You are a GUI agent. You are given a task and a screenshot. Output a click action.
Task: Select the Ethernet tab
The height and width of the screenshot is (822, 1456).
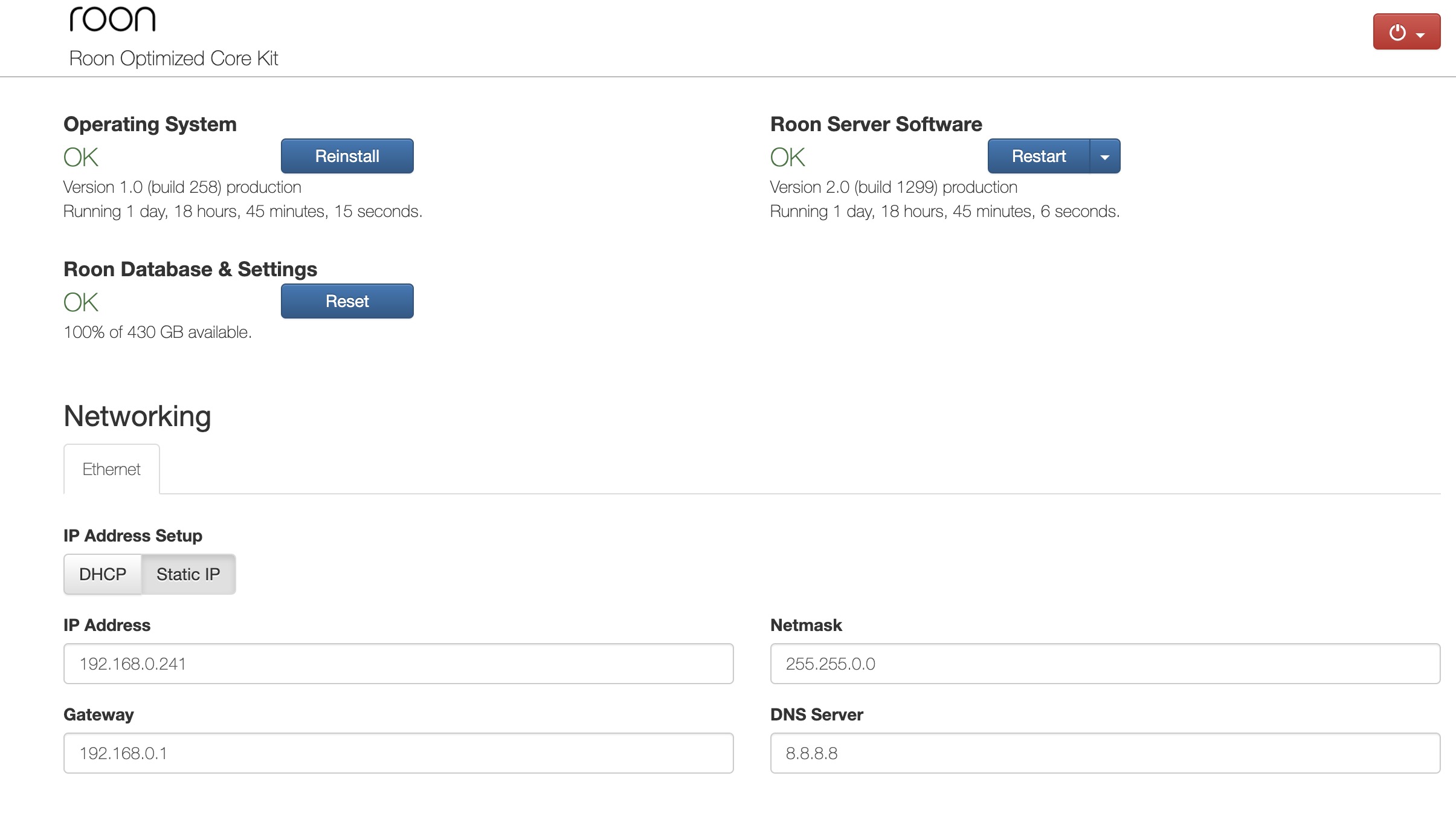(112, 469)
